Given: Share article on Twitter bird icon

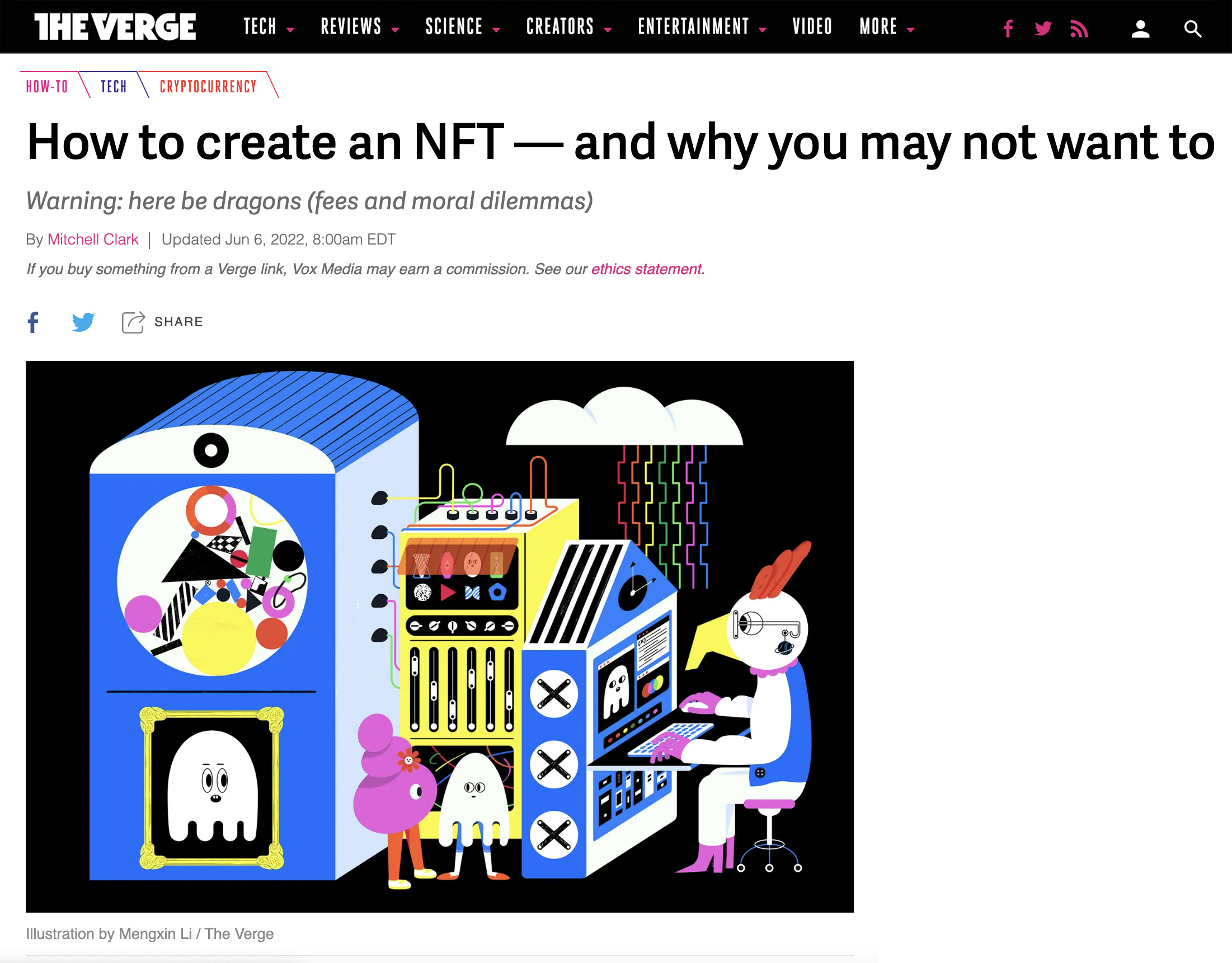Looking at the screenshot, I should 83,322.
